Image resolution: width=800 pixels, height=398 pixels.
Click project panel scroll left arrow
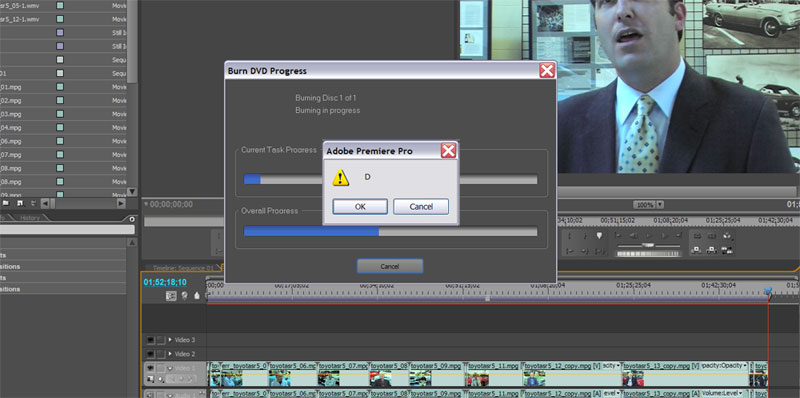[45, 203]
